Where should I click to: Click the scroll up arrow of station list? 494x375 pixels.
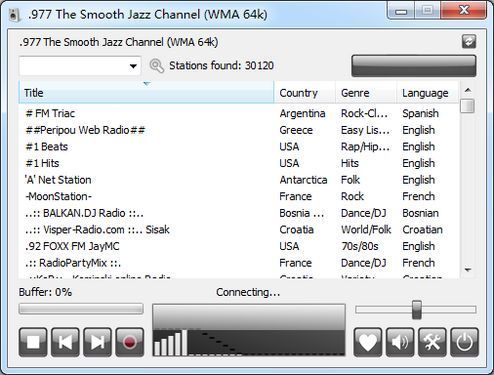click(468, 90)
